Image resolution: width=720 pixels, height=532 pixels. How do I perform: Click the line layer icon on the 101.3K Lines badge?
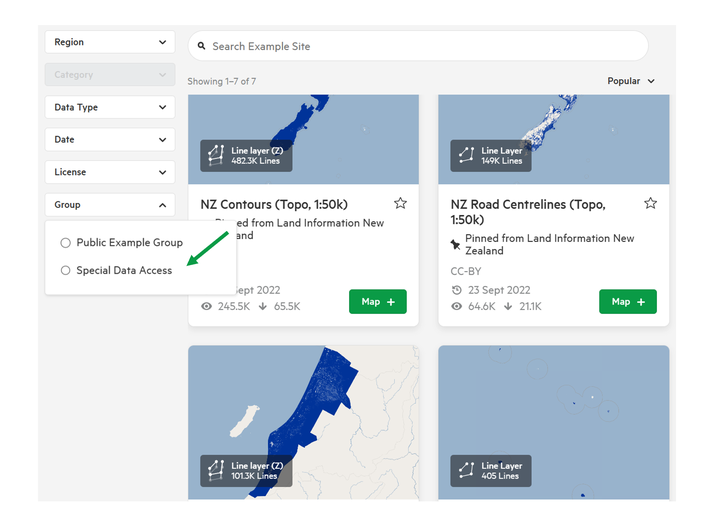pyautogui.click(x=216, y=470)
